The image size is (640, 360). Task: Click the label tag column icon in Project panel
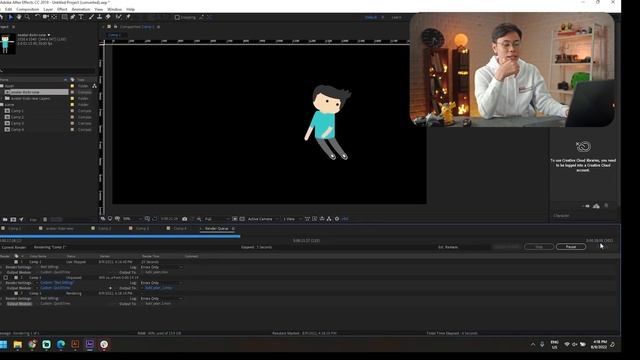pyautogui.click(x=72, y=80)
